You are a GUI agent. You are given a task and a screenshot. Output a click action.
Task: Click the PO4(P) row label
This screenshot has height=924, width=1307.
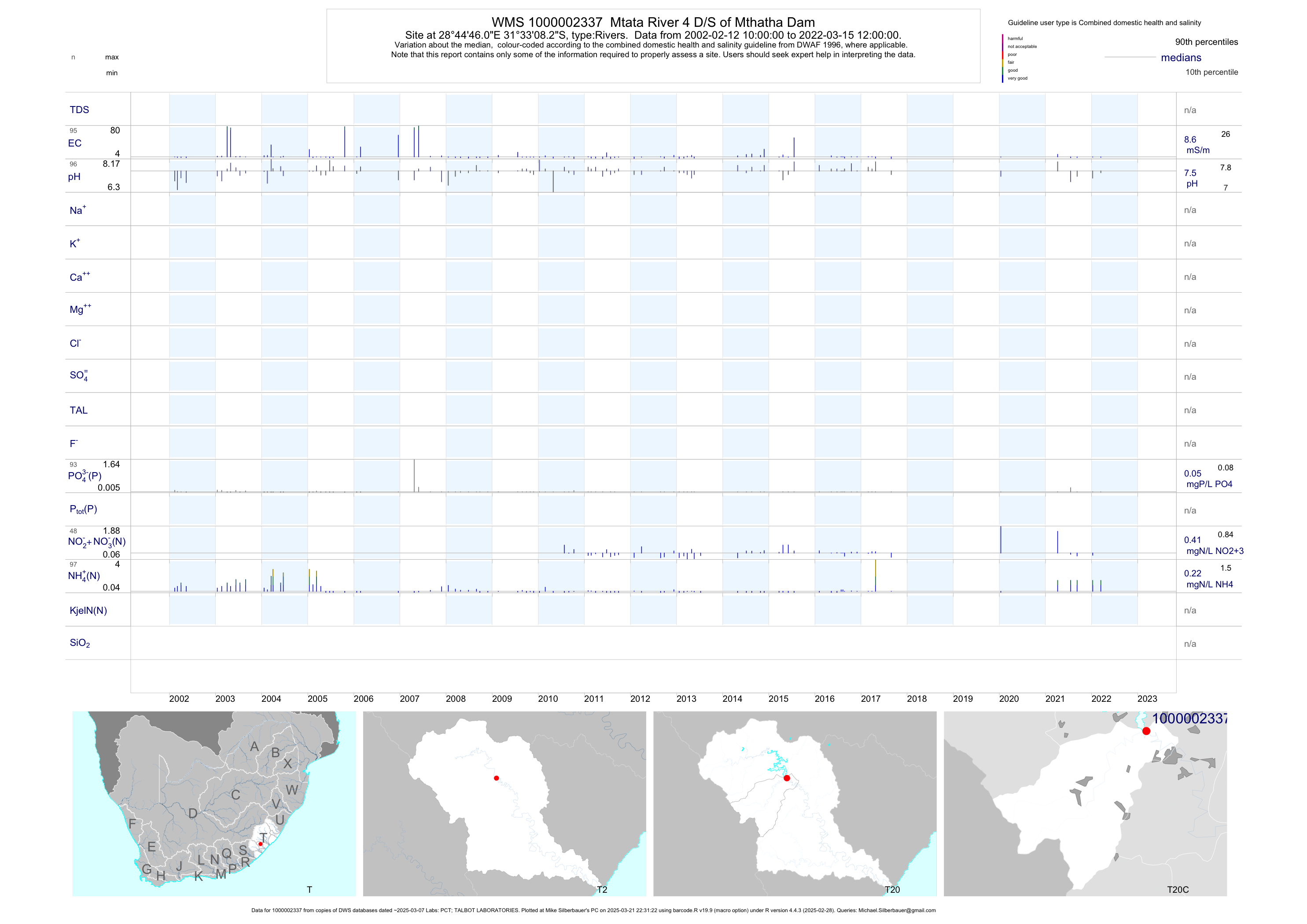point(84,476)
